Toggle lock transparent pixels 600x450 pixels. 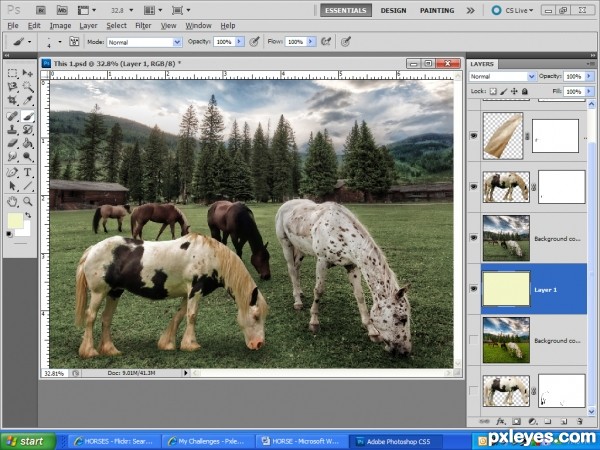coord(493,91)
